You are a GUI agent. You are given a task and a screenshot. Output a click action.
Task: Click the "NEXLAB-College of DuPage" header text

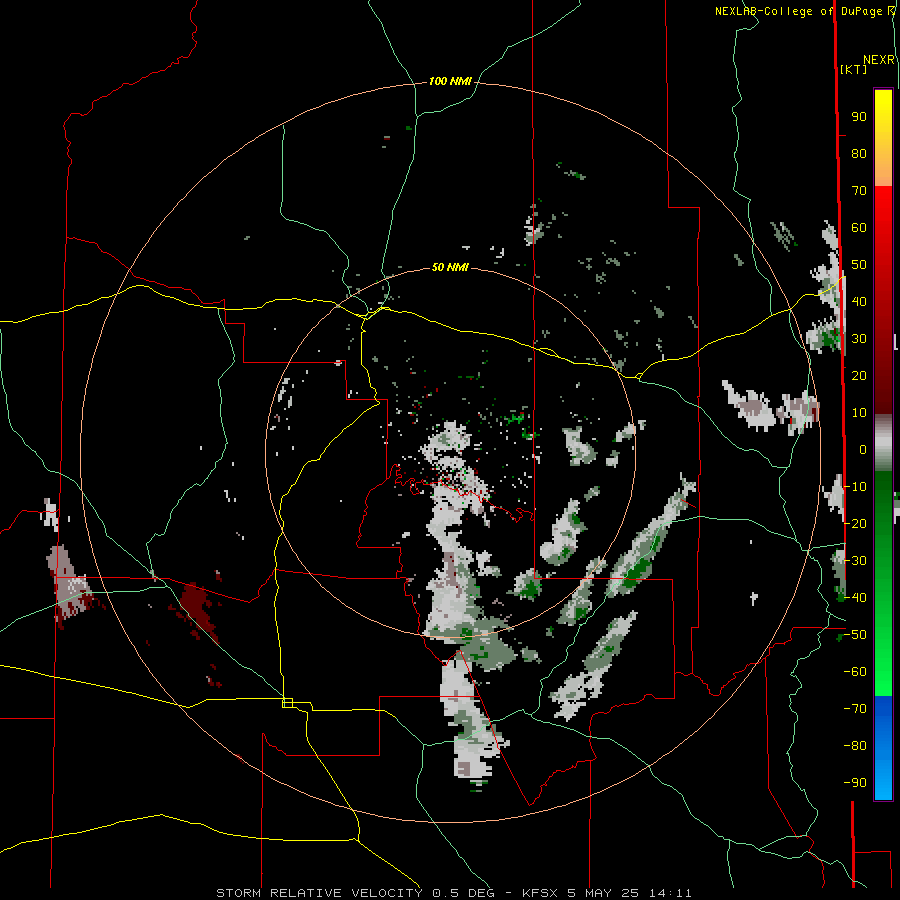[x=800, y=11]
